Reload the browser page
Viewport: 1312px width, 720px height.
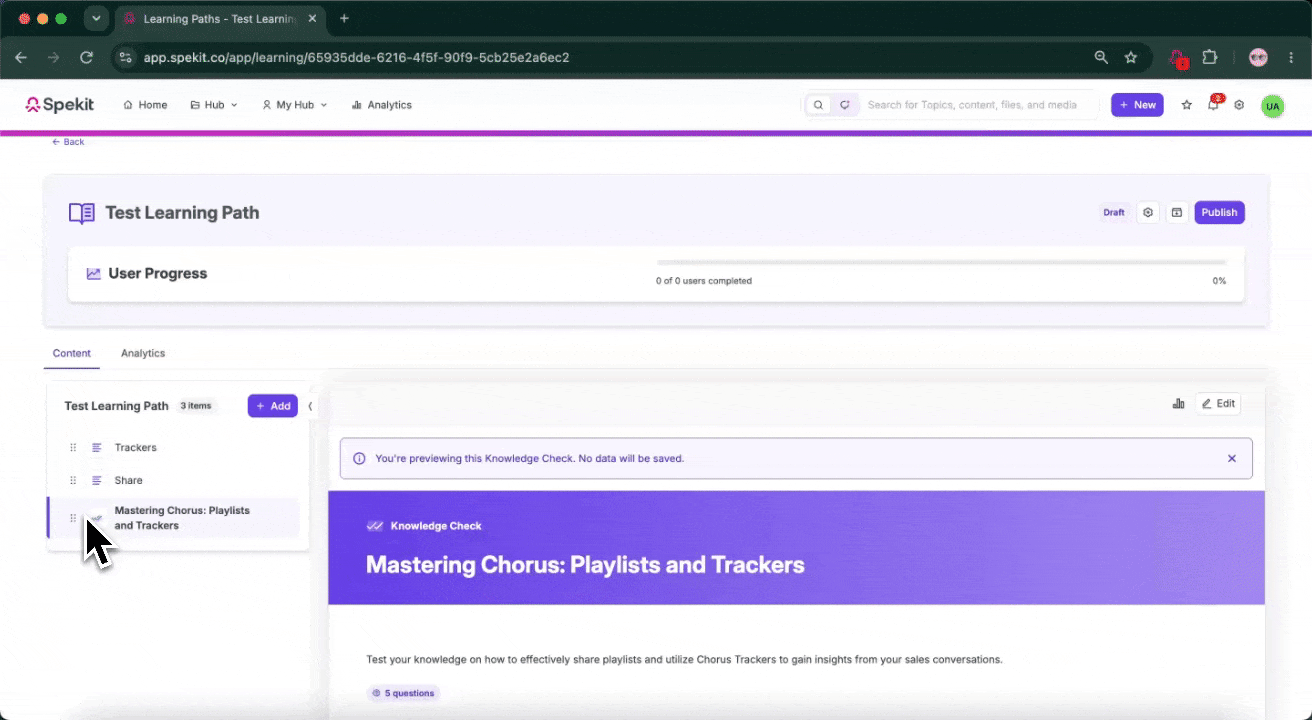pyautogui.click(x=86, y=58)
